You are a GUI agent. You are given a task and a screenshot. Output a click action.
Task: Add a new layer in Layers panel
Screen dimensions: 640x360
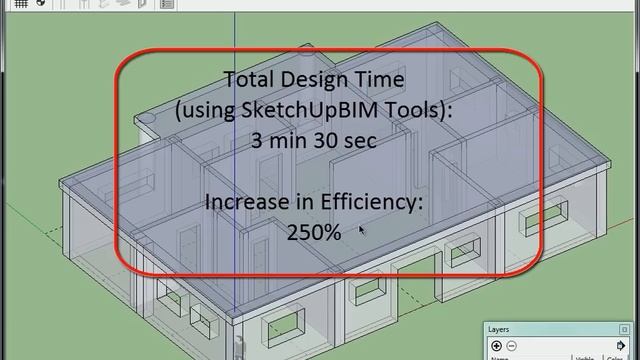pyautogui.click(x=496, y=346)
